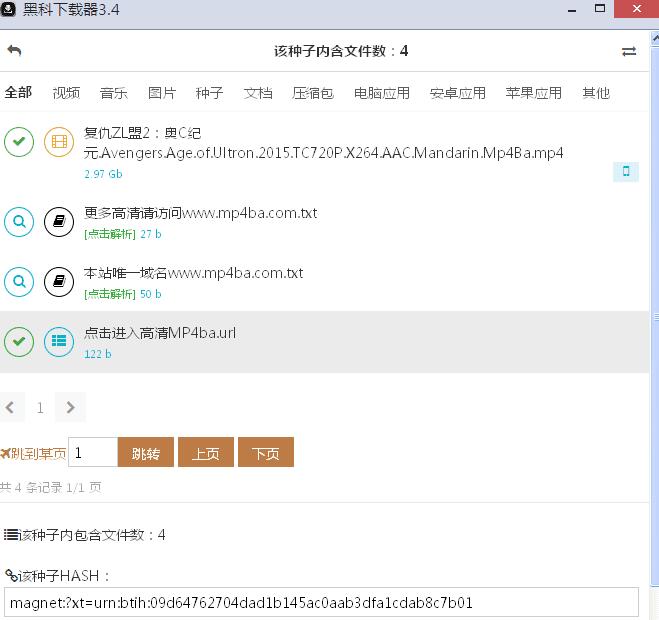Click the magnifier icon for 更多高清请访问 txt file
The image size is (659, 620).
pyautogui.click(x=19, y=222)
